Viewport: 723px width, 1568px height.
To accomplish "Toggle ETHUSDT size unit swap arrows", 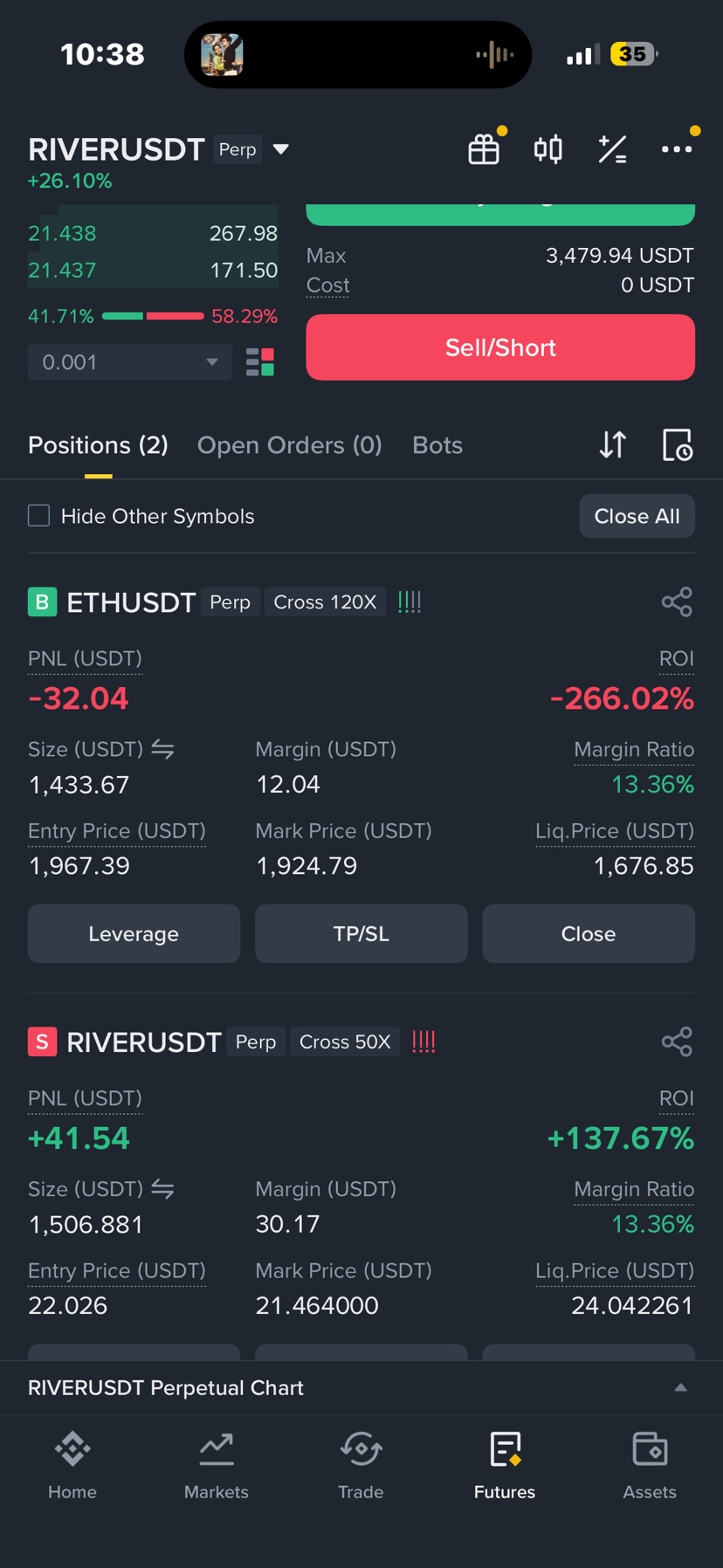I will coord(162,749).
